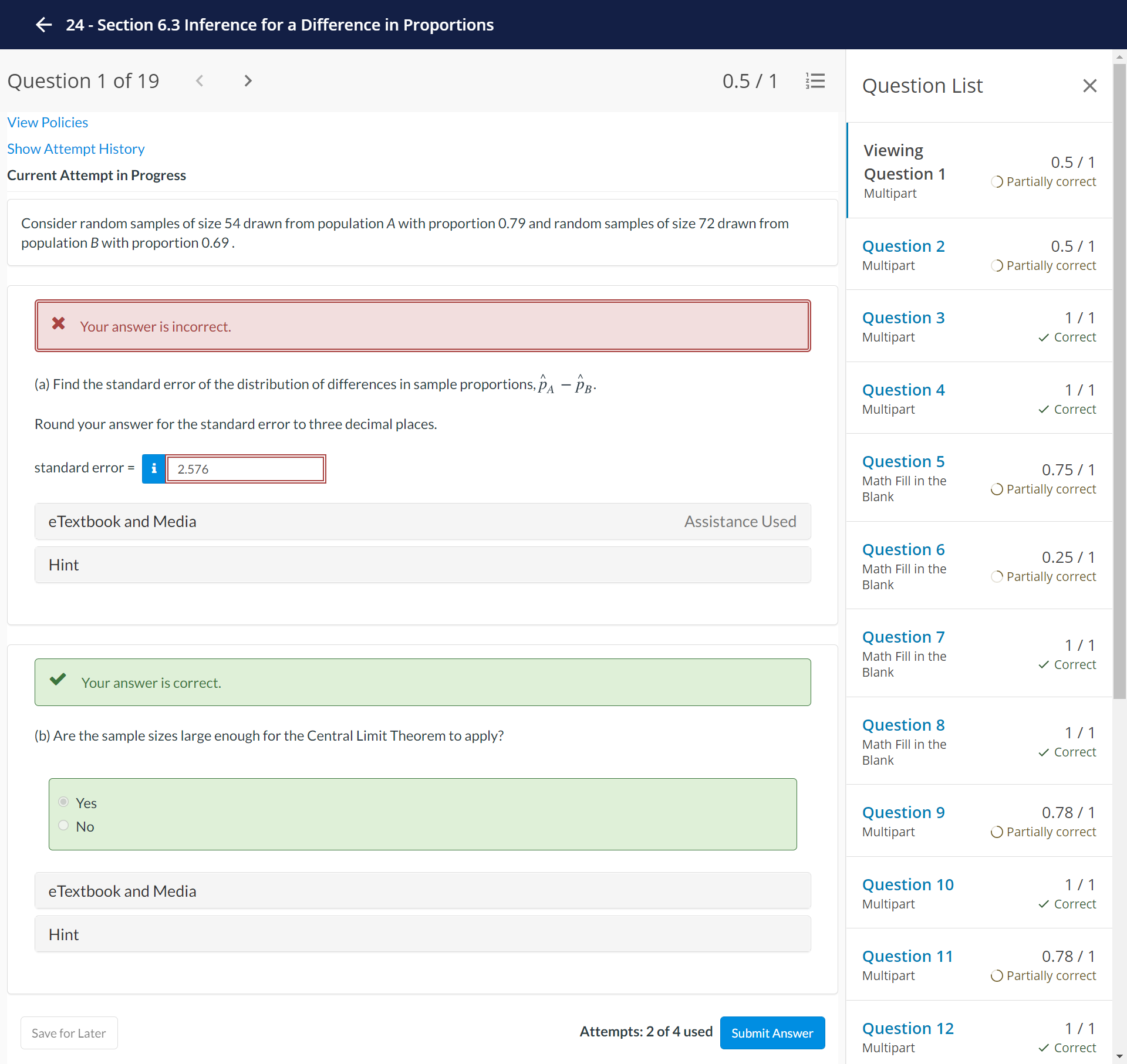The height and width of the screenshot is (1064, 1127).
Task: Toggle the question list icon
Action: pyautogui.click(x=815, y=81)
